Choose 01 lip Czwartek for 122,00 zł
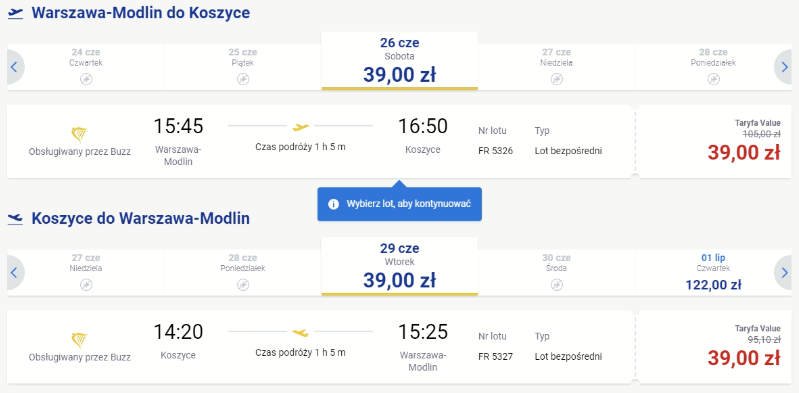The image size is (799, 393). click(713, 273)
